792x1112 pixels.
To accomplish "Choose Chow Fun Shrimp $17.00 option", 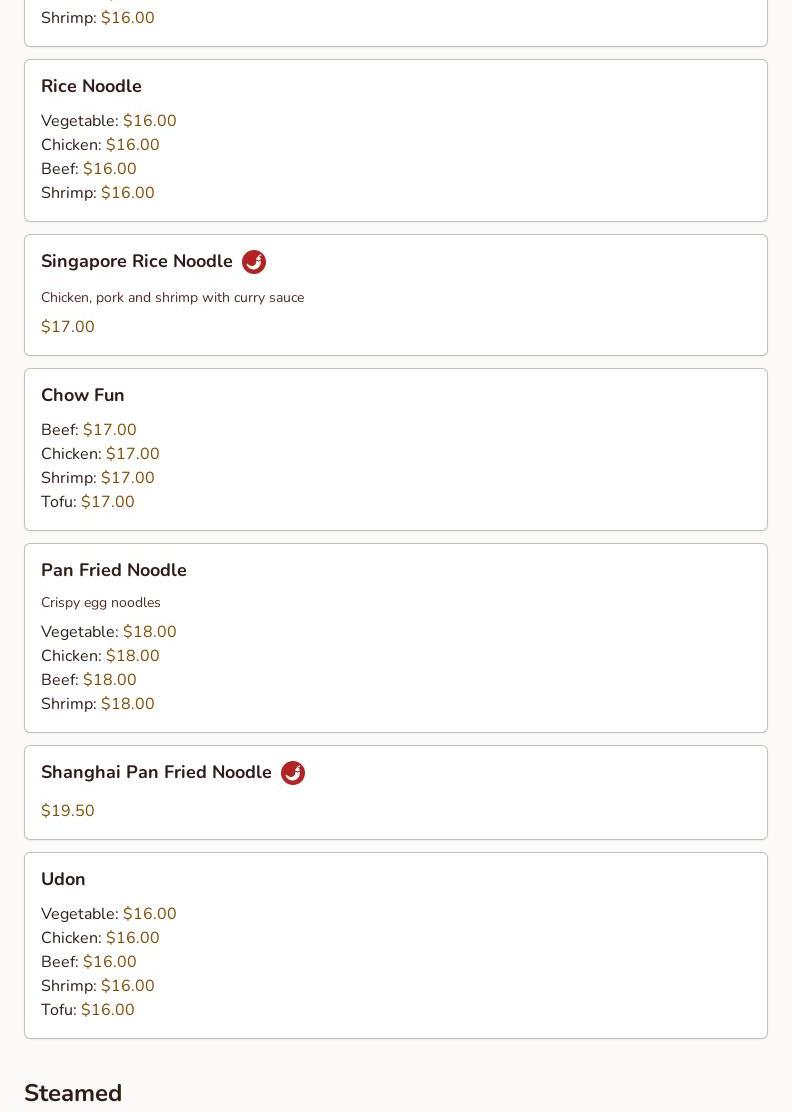I will click(98, 477).
